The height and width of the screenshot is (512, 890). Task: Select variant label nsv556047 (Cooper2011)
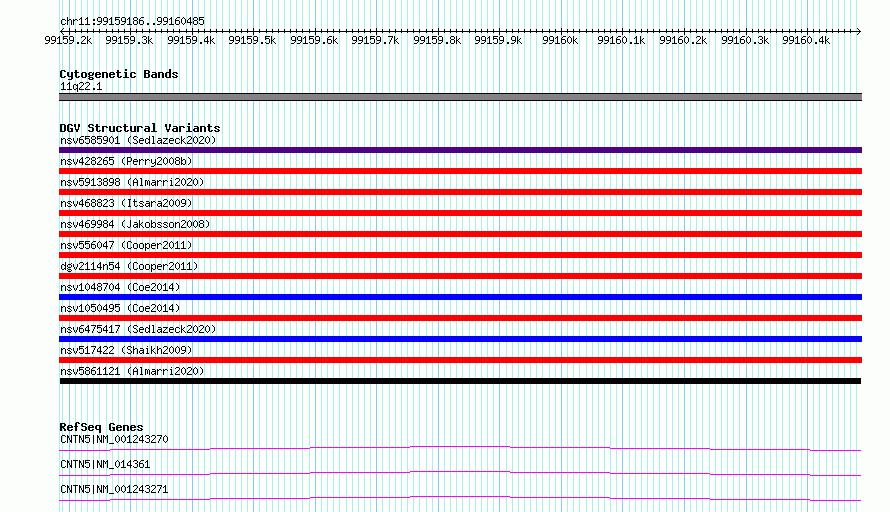click(x=126, y=245)
